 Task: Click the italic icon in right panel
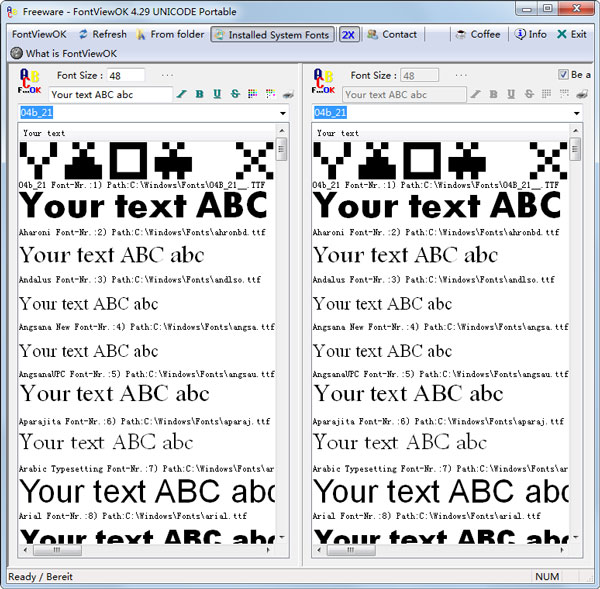[476, 94]
